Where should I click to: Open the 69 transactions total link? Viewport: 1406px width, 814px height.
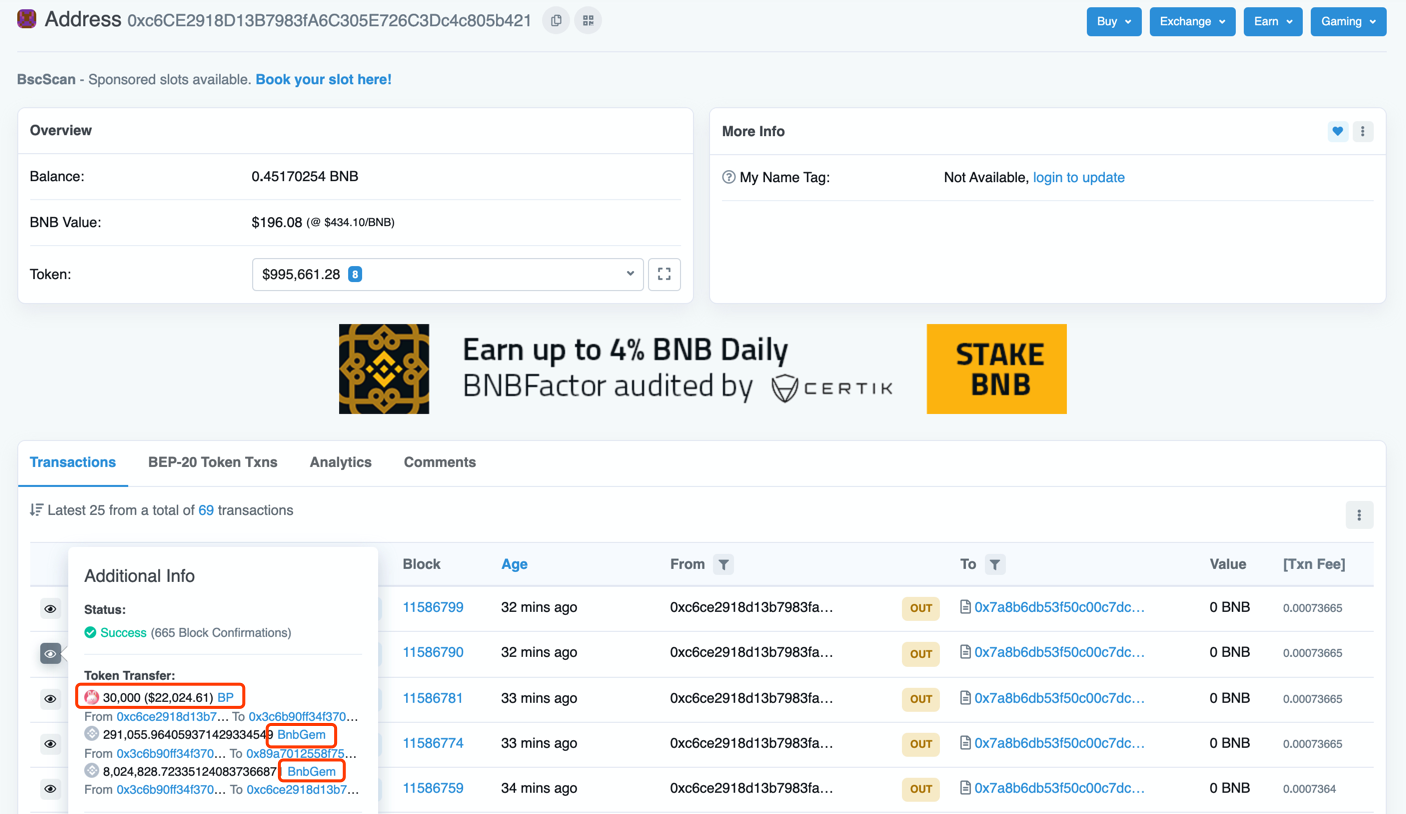point(206,510)
